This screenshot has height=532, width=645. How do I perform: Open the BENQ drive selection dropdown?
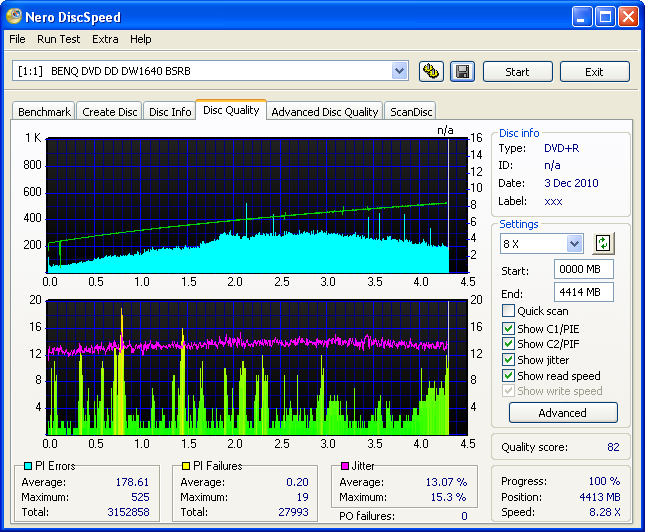[399, 71]
